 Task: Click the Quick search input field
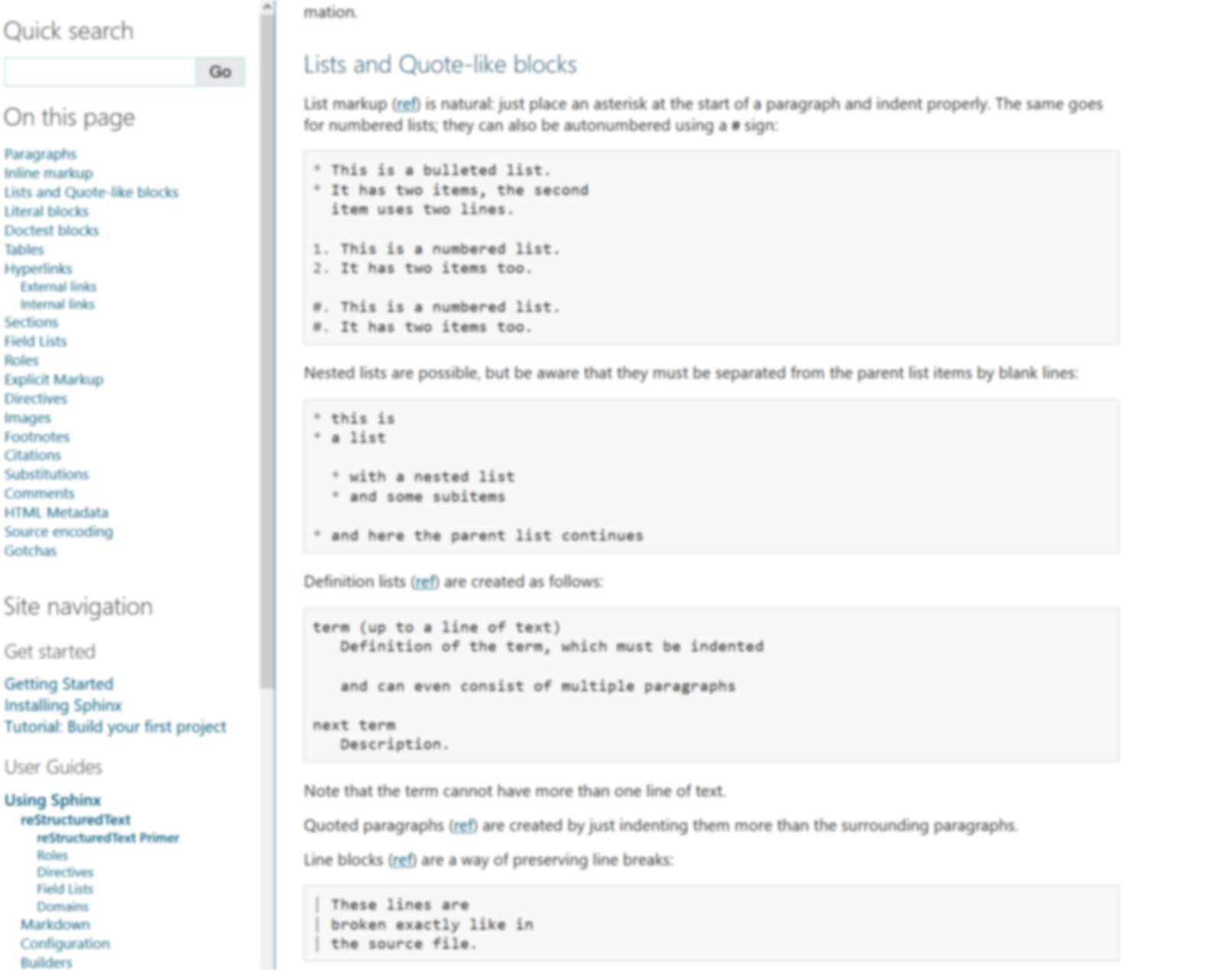click(x=99, y=72)
